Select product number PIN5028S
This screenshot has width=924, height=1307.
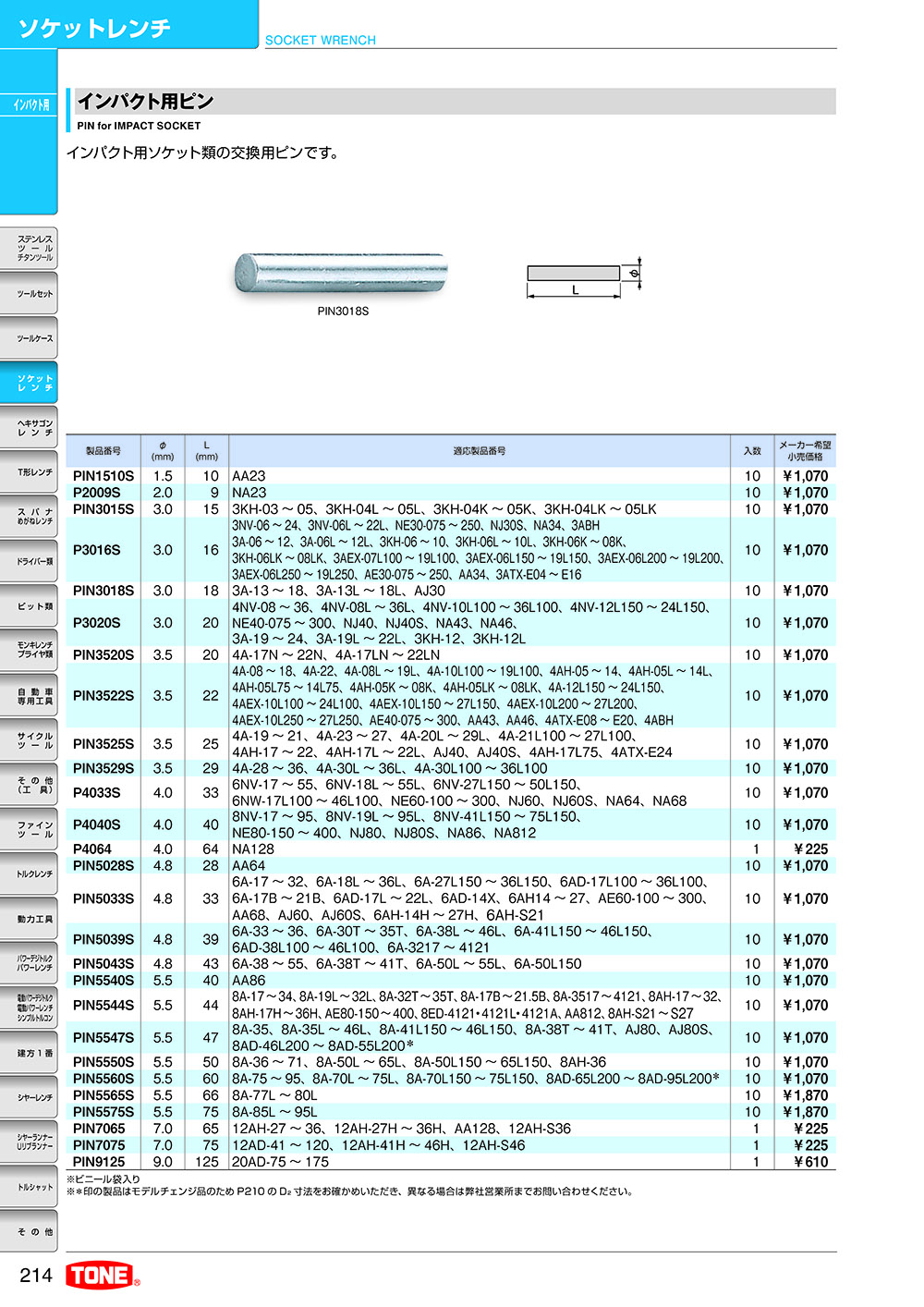[103, 866]
